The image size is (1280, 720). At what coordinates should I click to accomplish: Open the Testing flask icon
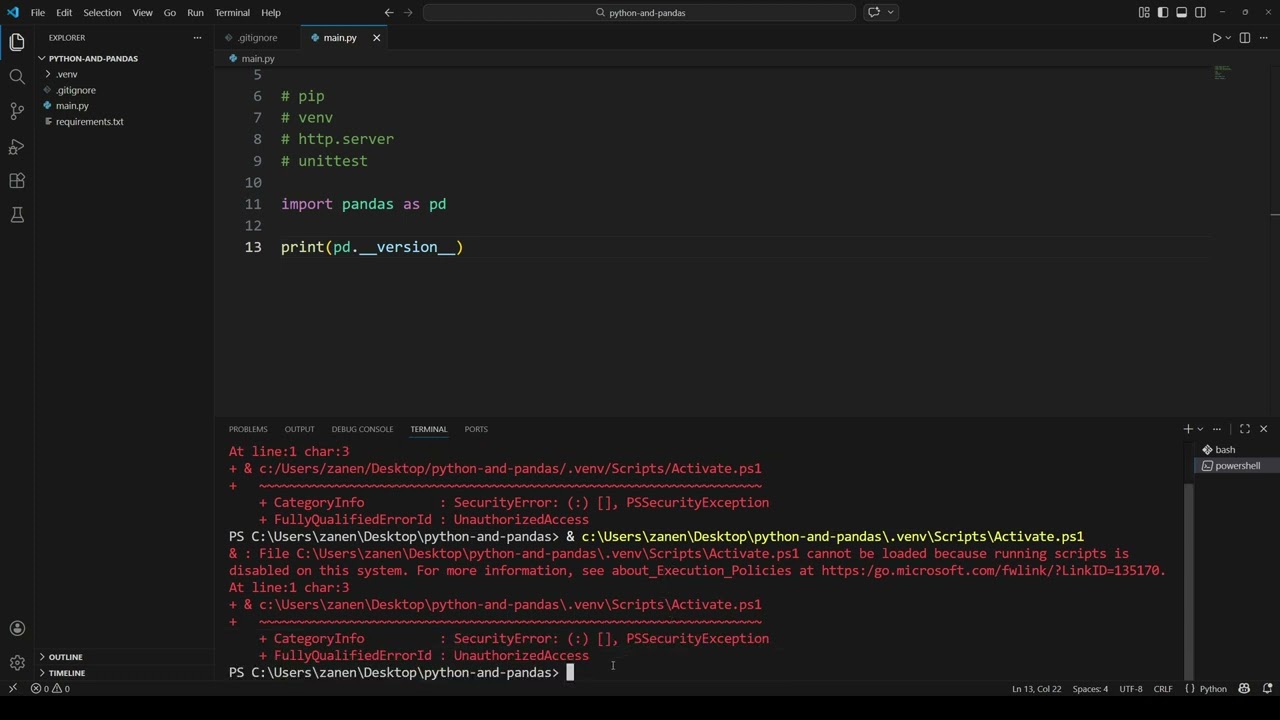(17, 215)
